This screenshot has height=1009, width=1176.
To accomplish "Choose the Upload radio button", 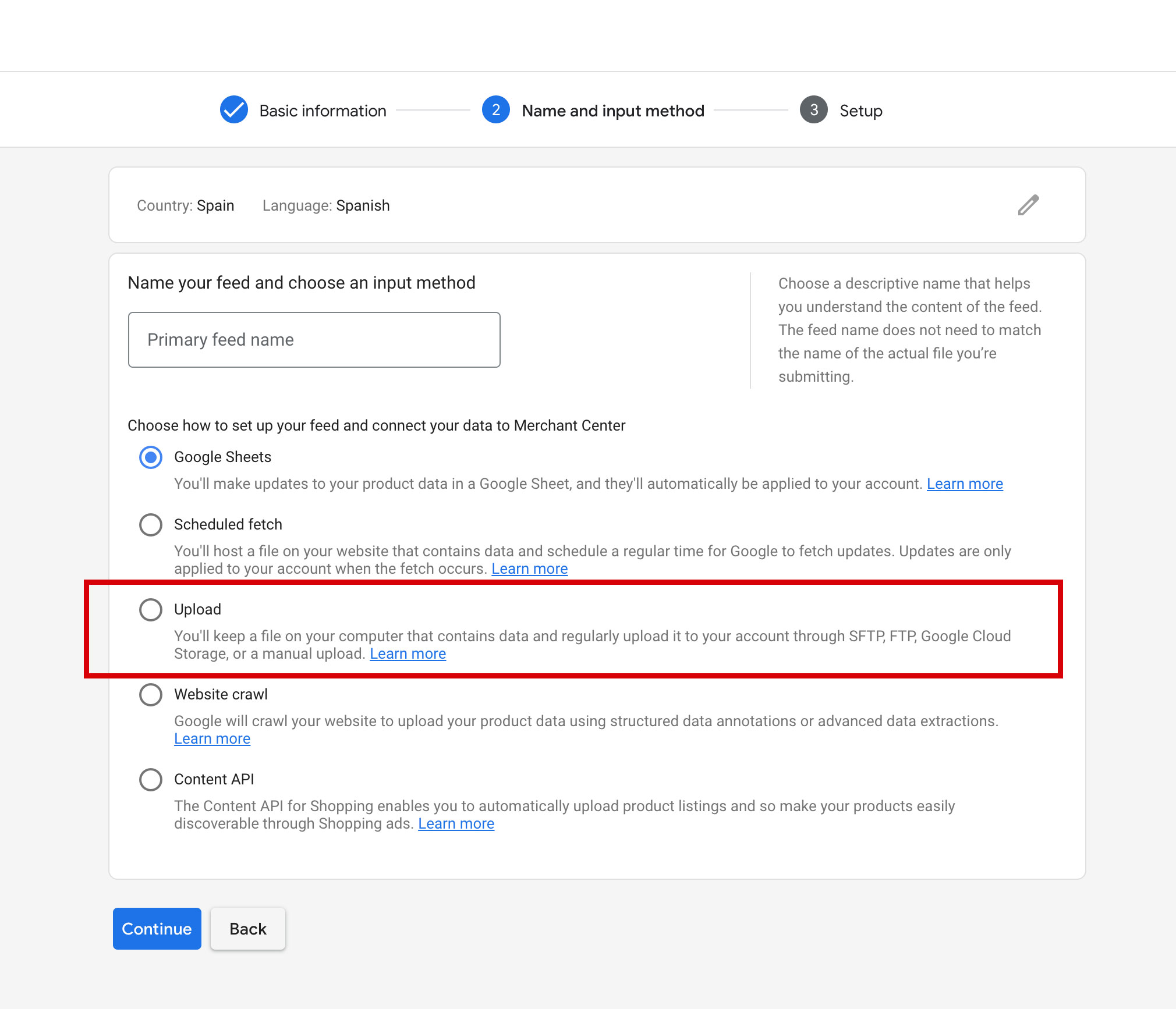I will click(x=151, y=610).
